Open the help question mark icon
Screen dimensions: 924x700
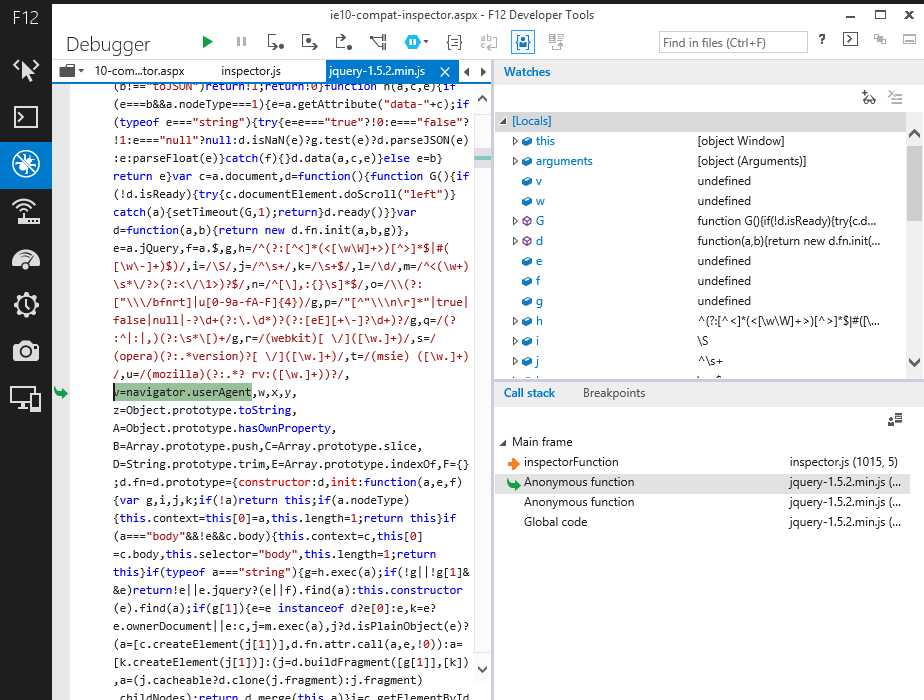pyautogui.click(x=821, y=39)
